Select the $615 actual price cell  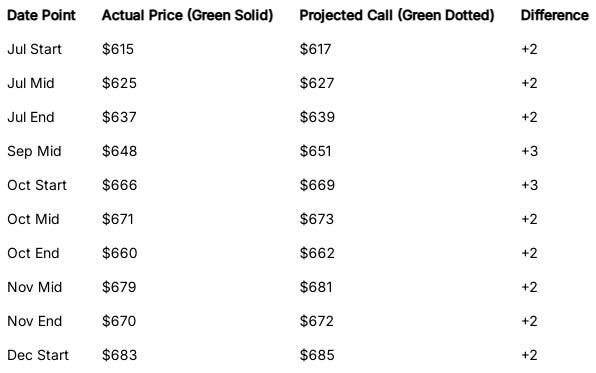pos(118,49)
